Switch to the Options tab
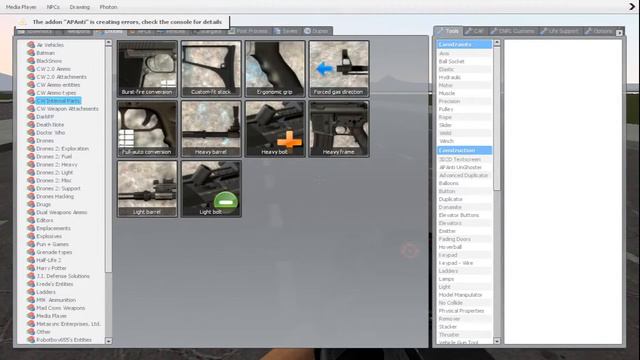 tap(598, 31)
